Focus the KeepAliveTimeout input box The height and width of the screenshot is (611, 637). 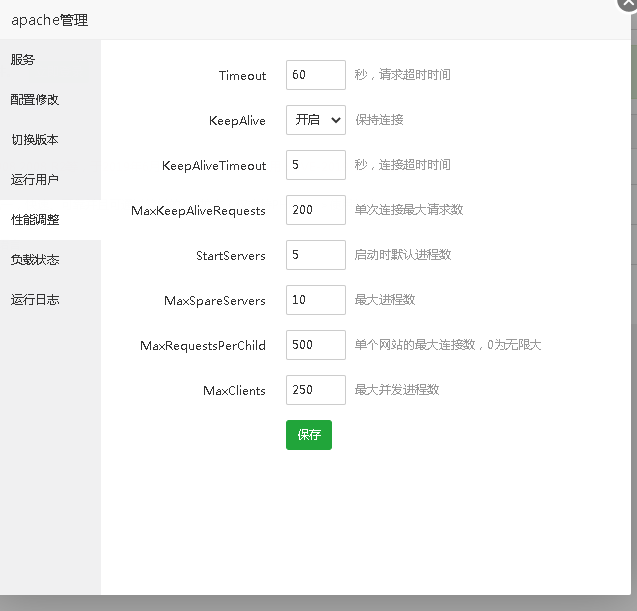click(316, 165)
